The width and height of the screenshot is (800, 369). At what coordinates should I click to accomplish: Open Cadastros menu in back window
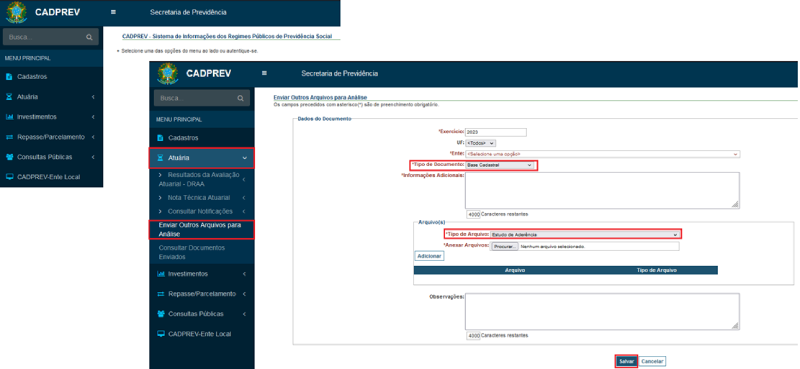(52, 77)
